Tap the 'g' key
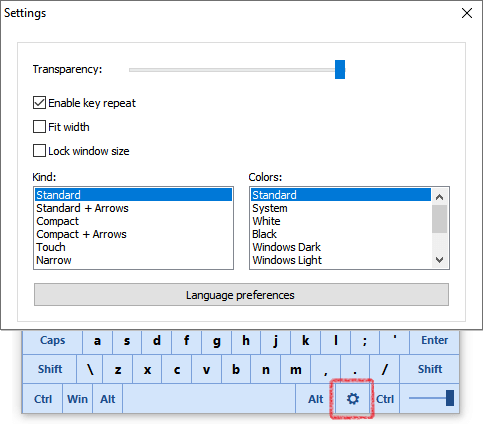 [216, 341]
